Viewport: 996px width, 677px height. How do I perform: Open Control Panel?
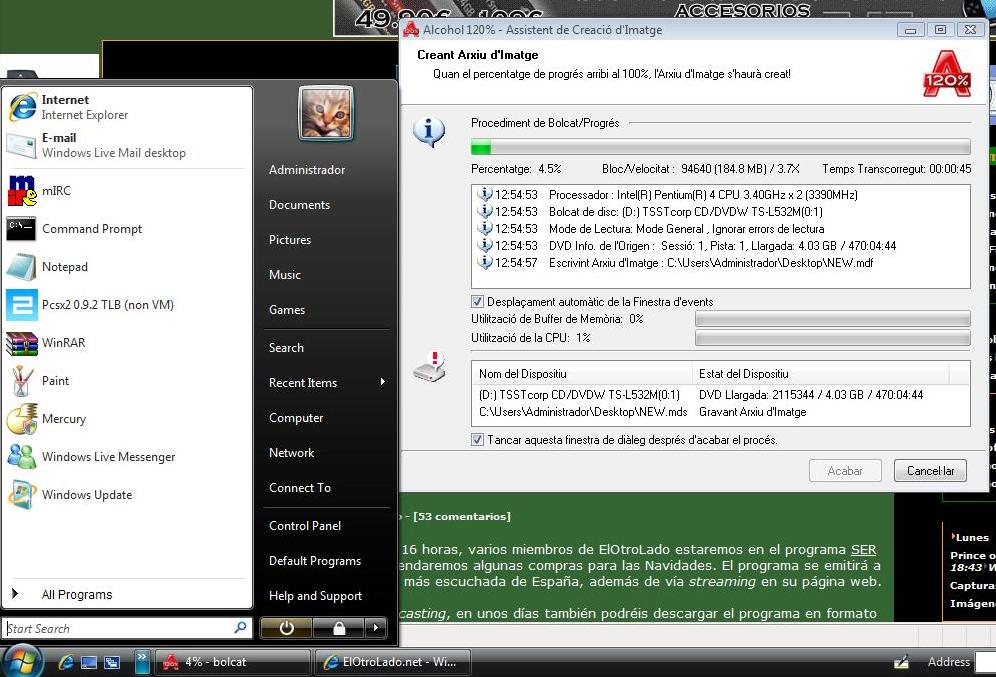tap(326, 525)
